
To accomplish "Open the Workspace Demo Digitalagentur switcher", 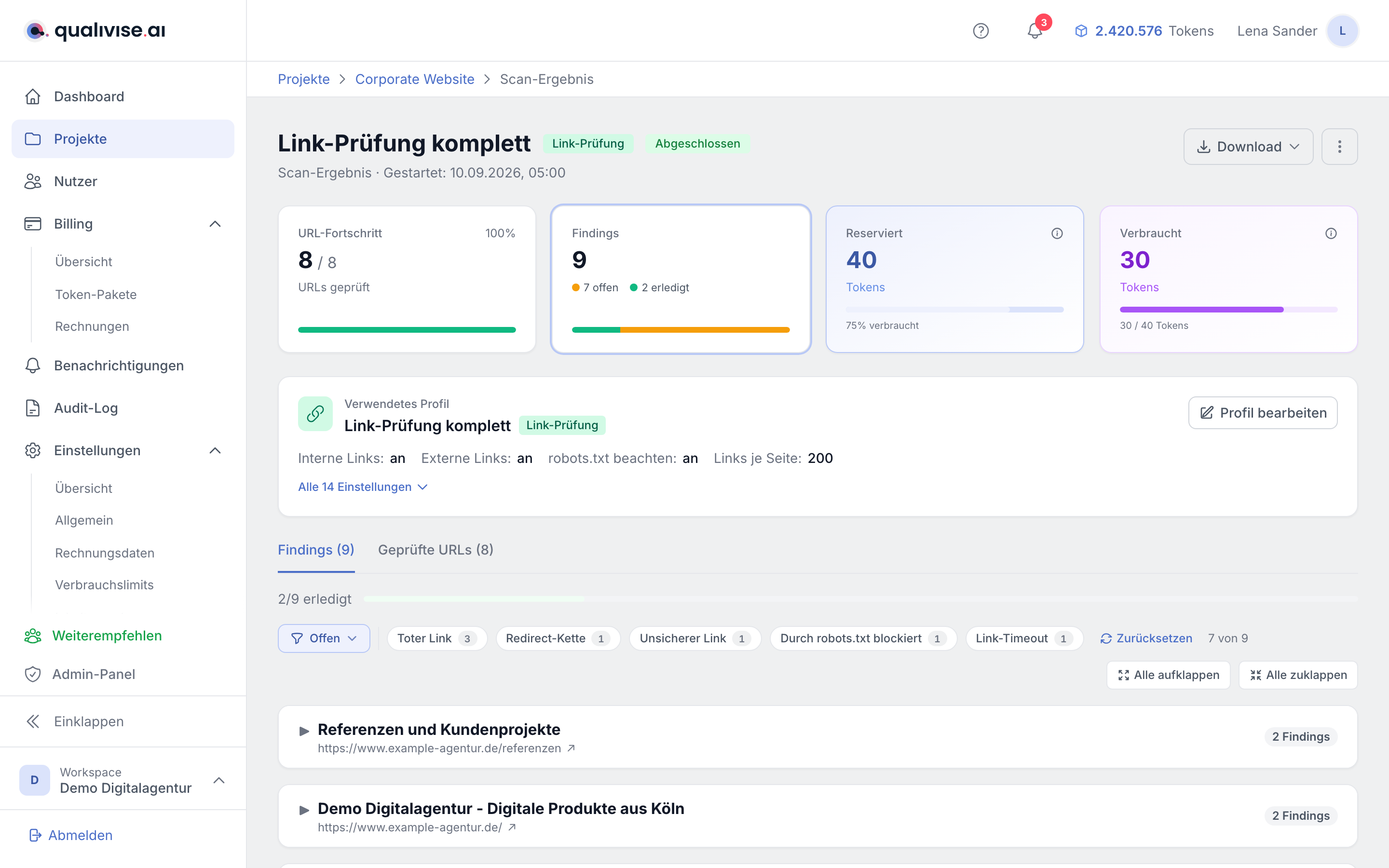I will [x=123, y=780].
